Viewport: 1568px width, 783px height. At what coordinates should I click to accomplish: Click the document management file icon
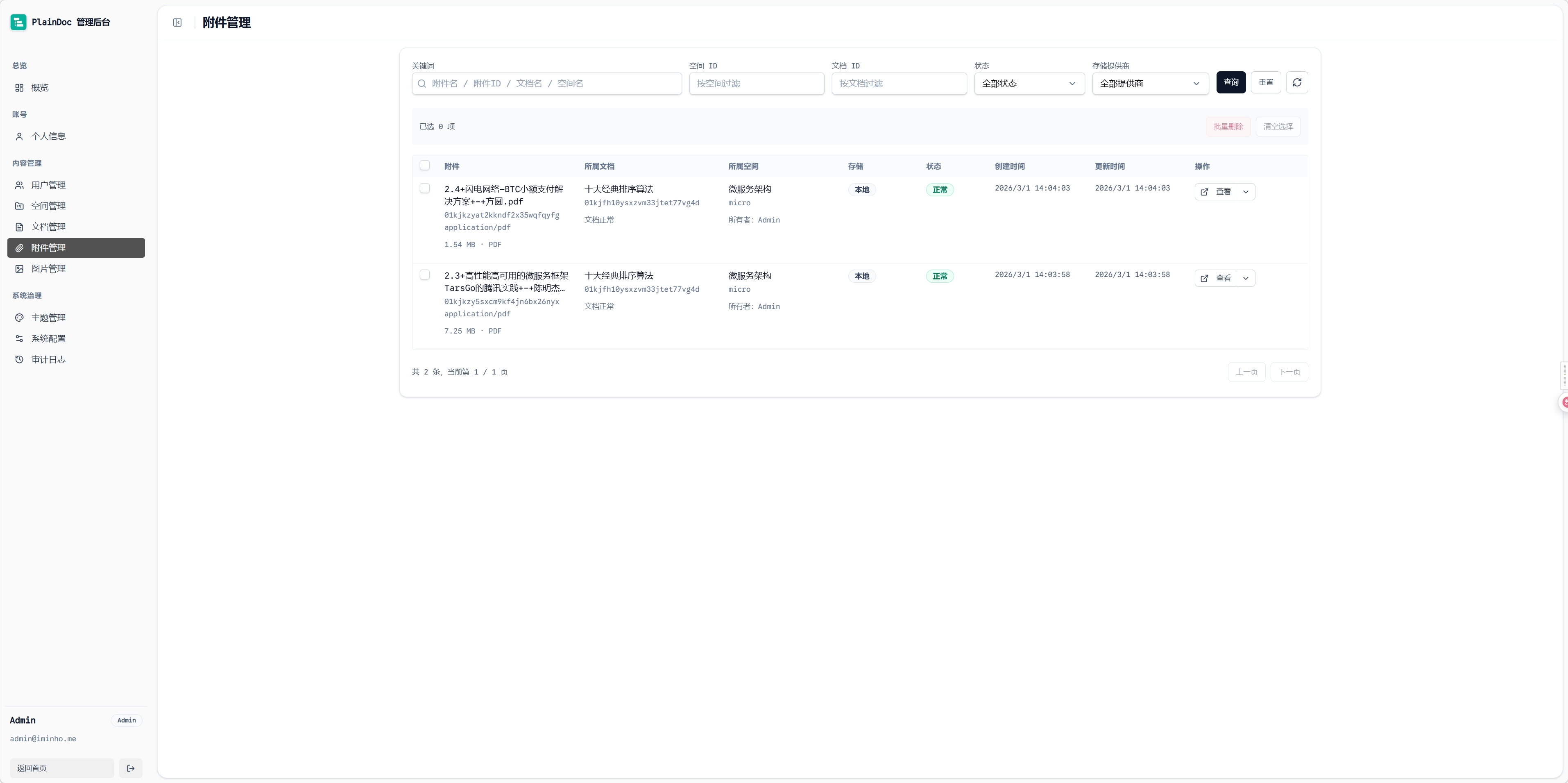tap(20, 227)
